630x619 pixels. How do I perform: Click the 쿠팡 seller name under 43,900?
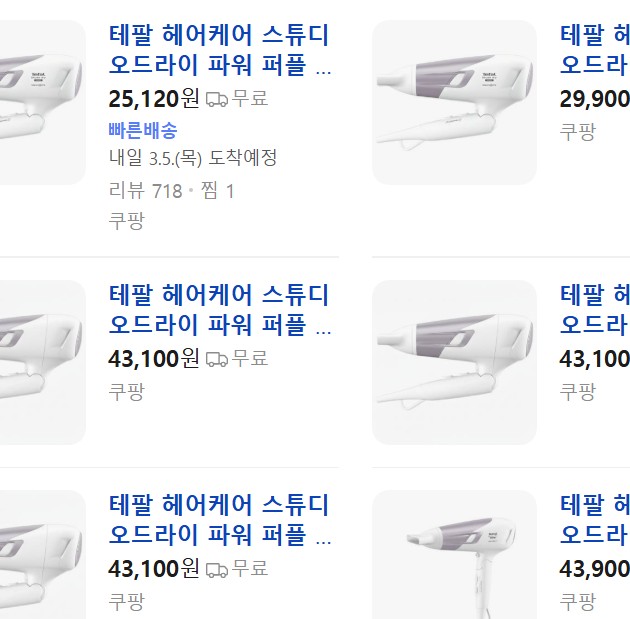[577, 602]
